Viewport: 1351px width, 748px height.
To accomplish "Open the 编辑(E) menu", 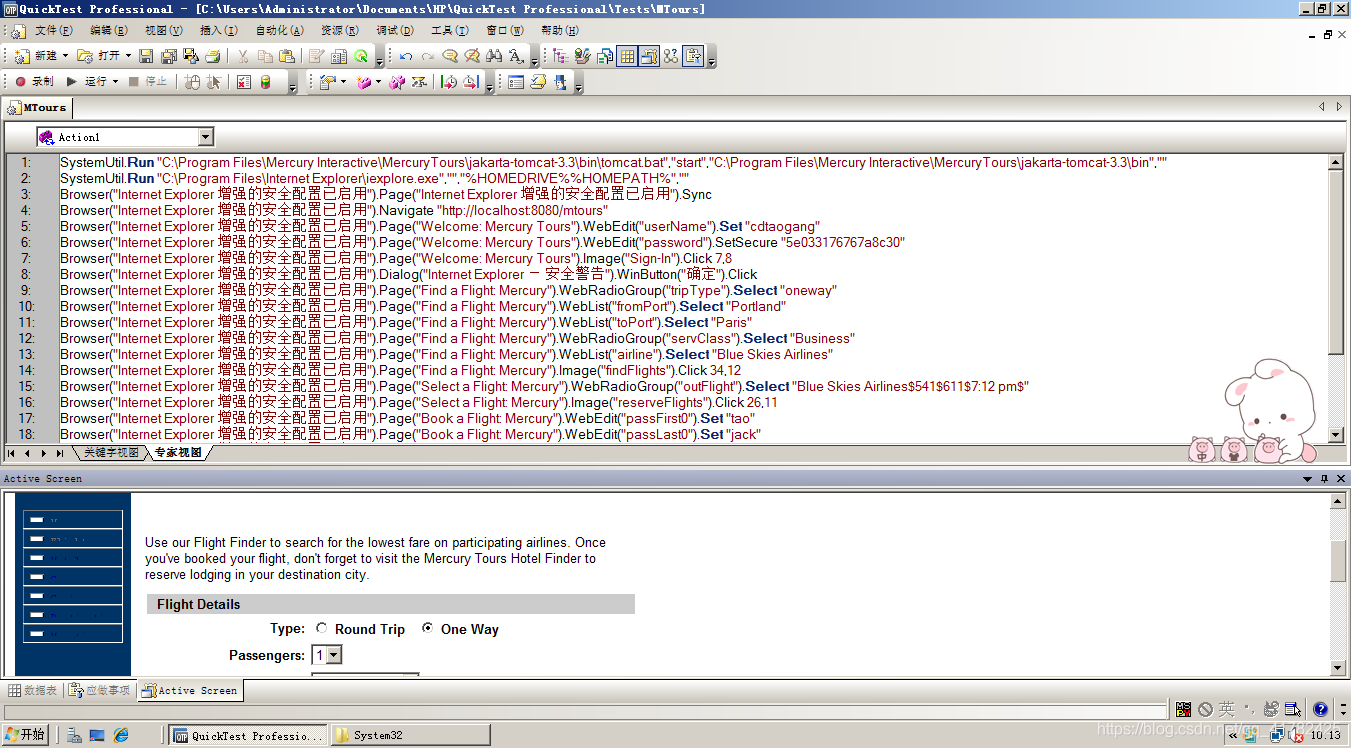I will [x=109, y=31].
